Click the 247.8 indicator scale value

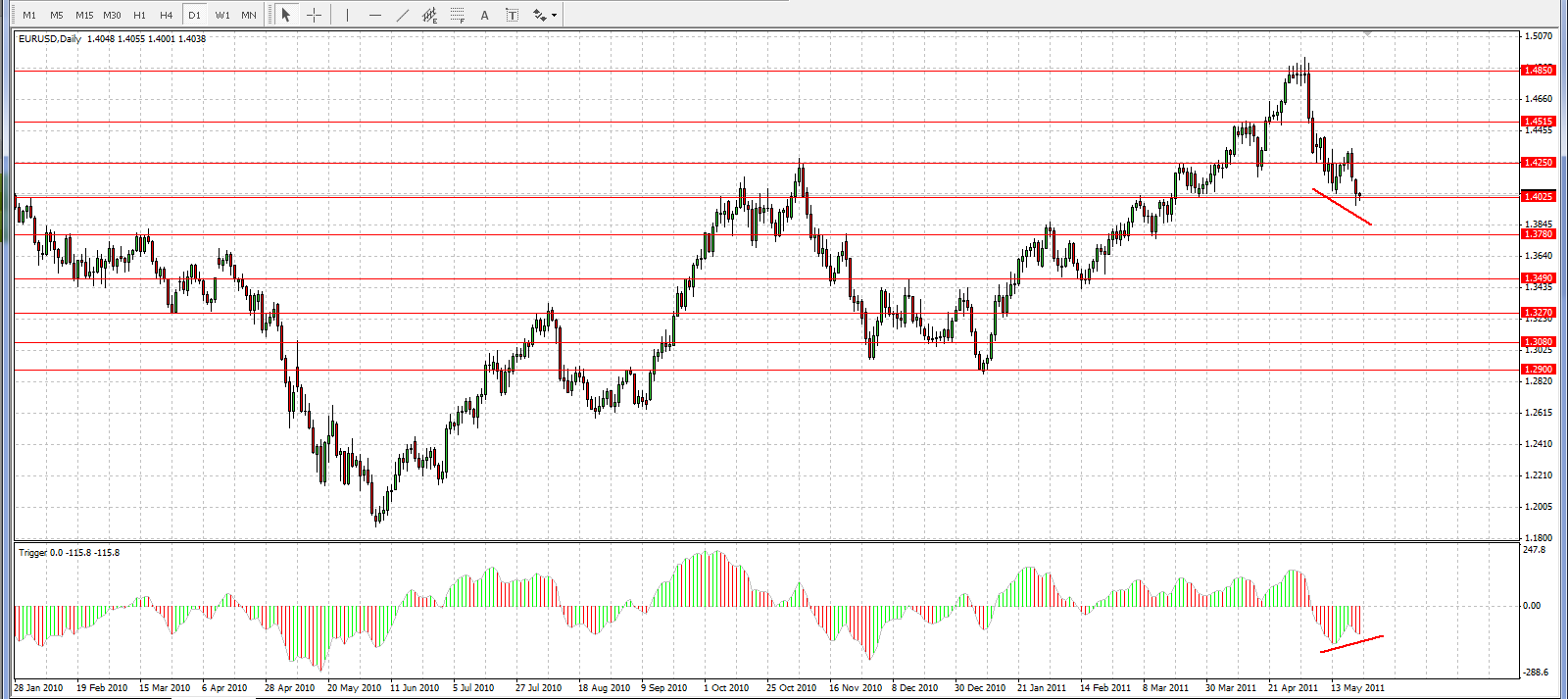click(x=1535, y=550)
